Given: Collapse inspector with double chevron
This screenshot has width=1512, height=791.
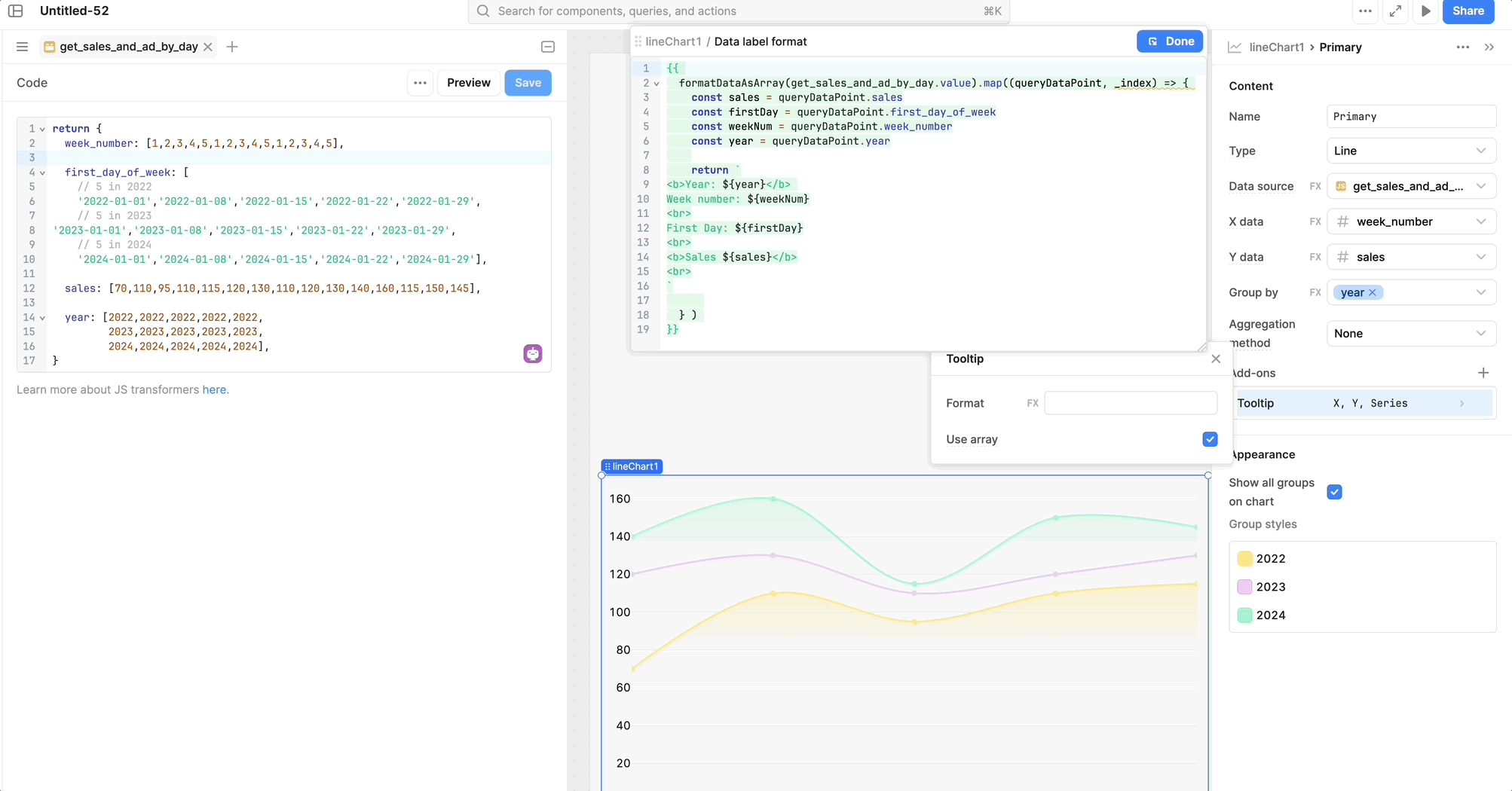Looking at the screenshot, I should coord(1489,47).
